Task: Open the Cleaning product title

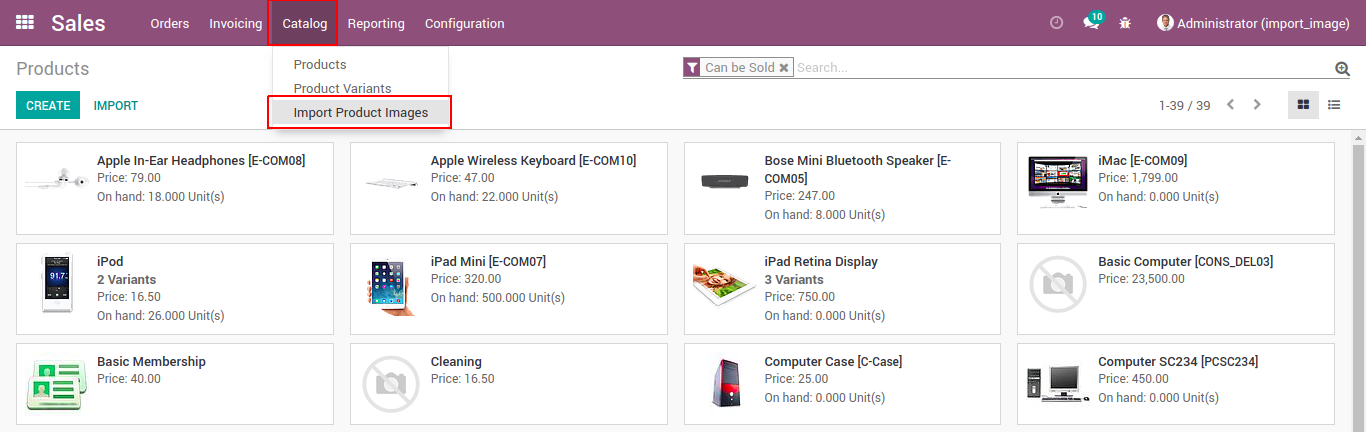Action: (456, 361)
